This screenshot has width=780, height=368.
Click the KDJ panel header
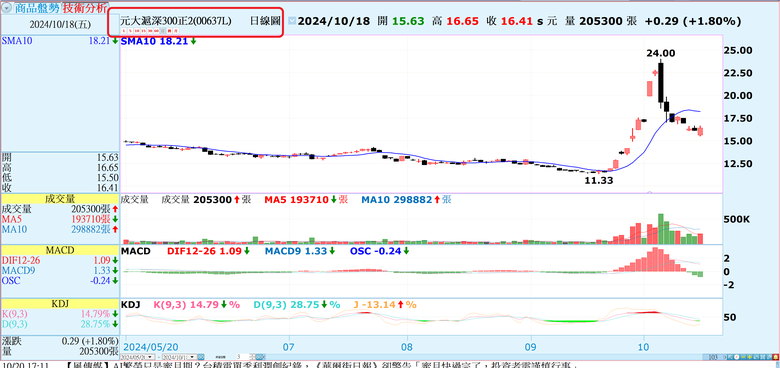(x=60, y=304)
